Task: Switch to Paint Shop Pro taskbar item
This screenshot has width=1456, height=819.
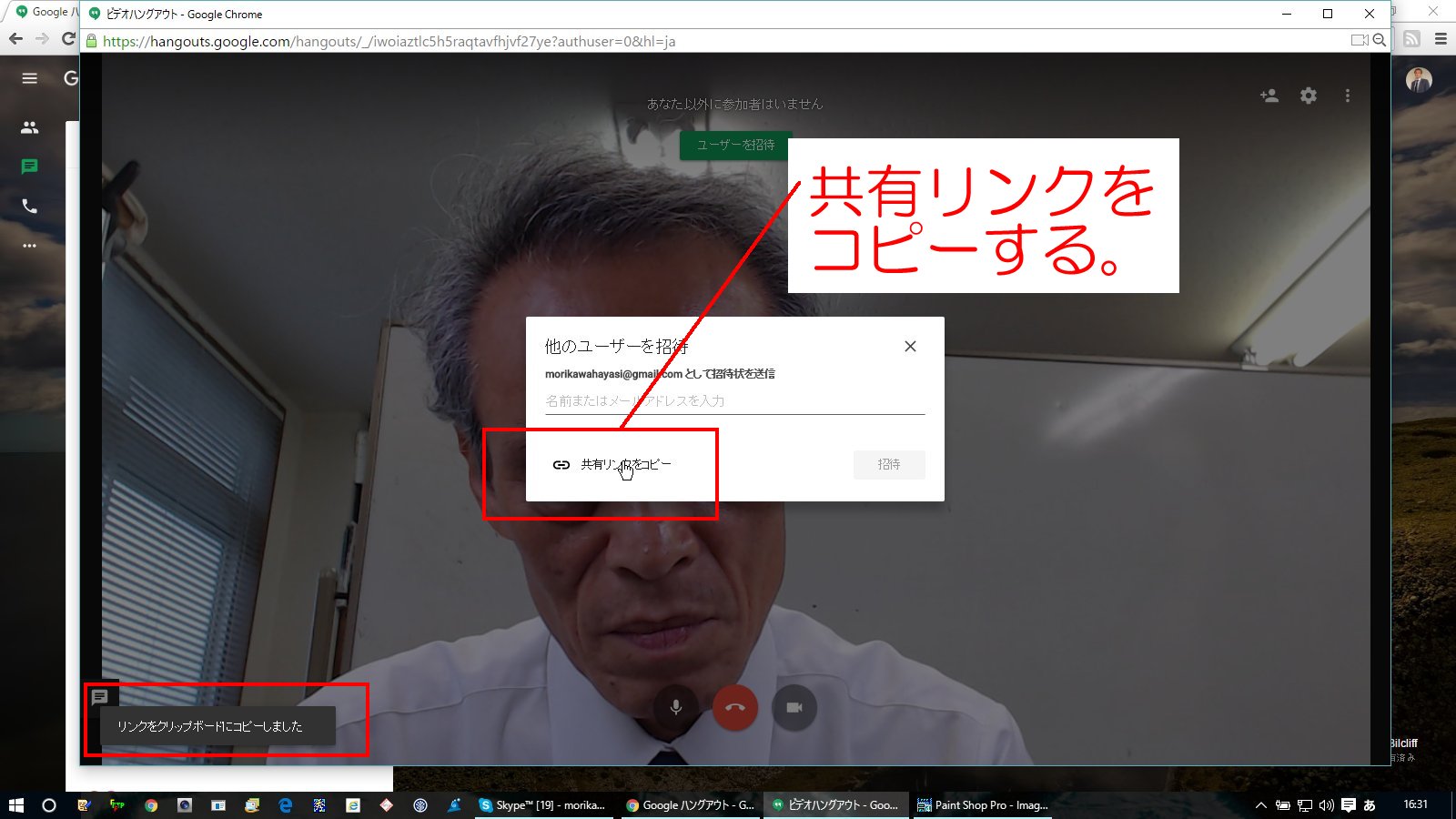Action: [x=983, y=805]
